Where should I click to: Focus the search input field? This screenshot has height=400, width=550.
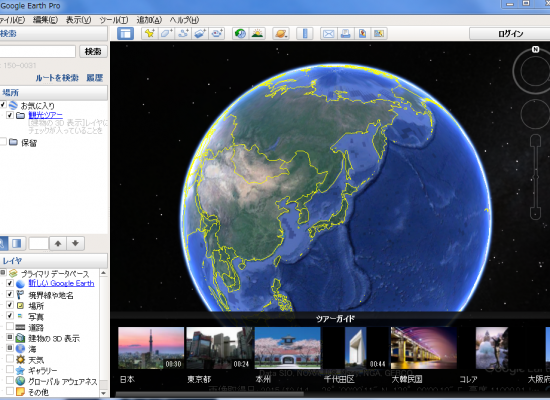(x=37, y=52)
